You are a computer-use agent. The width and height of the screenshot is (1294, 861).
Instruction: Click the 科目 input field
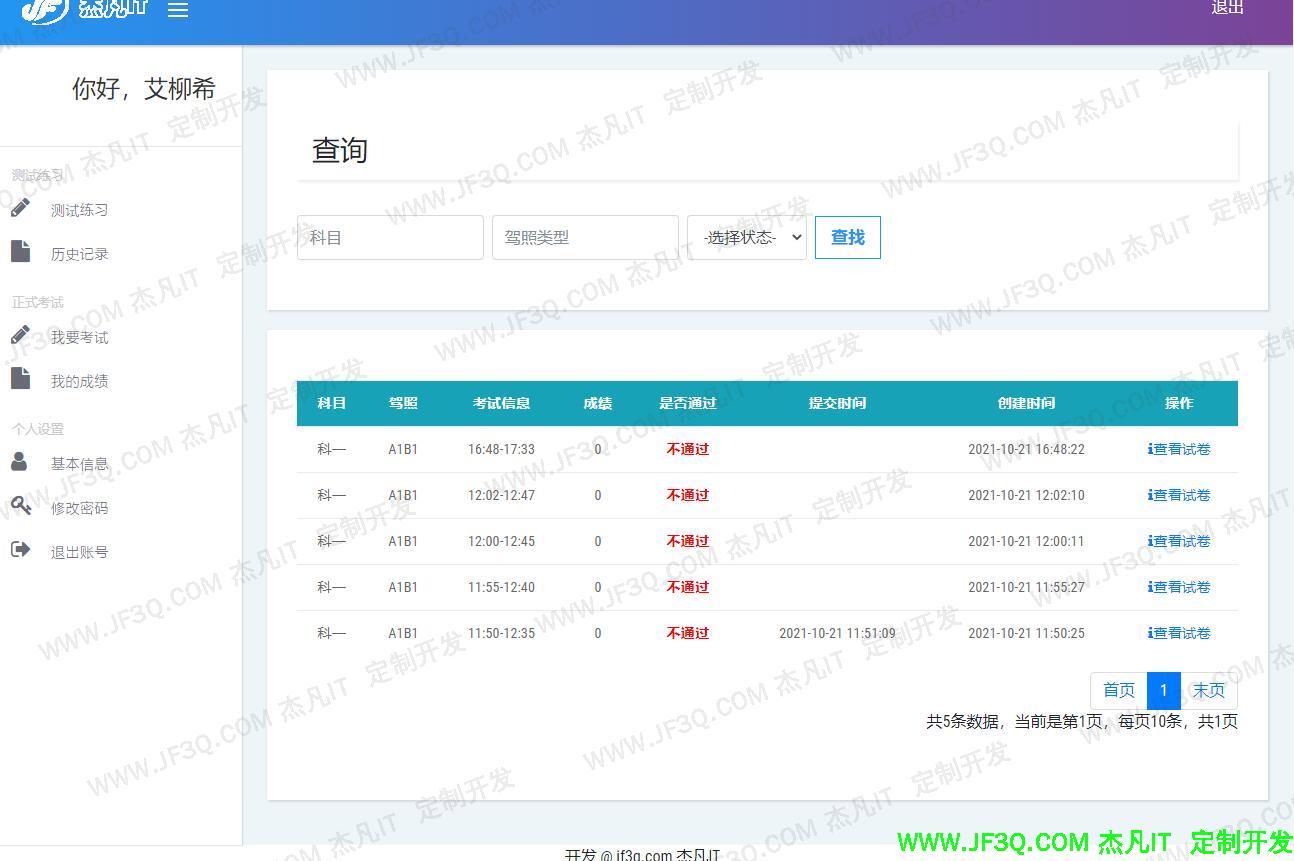(x=390, y=237)
